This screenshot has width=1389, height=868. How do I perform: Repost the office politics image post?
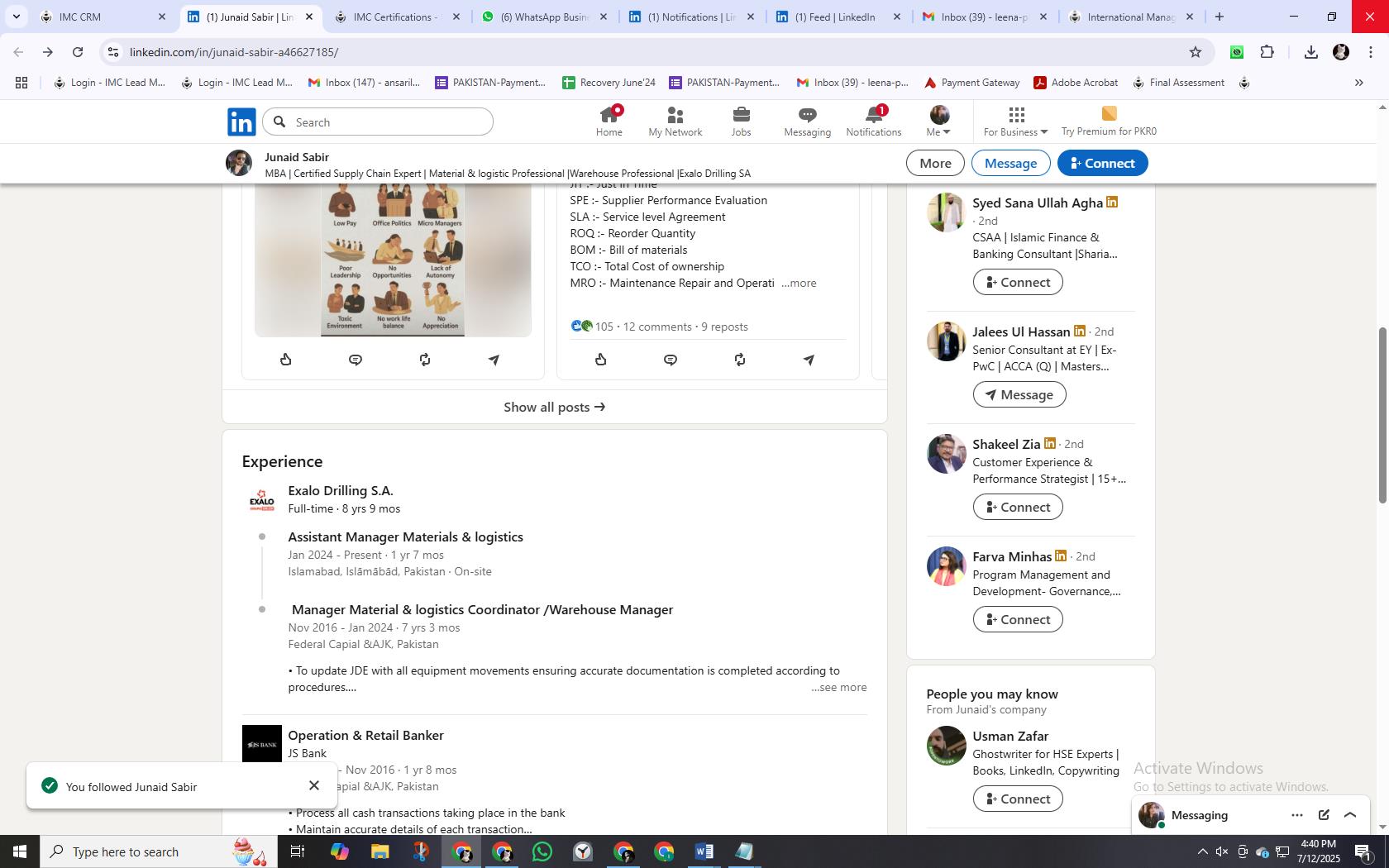point(425,360)
